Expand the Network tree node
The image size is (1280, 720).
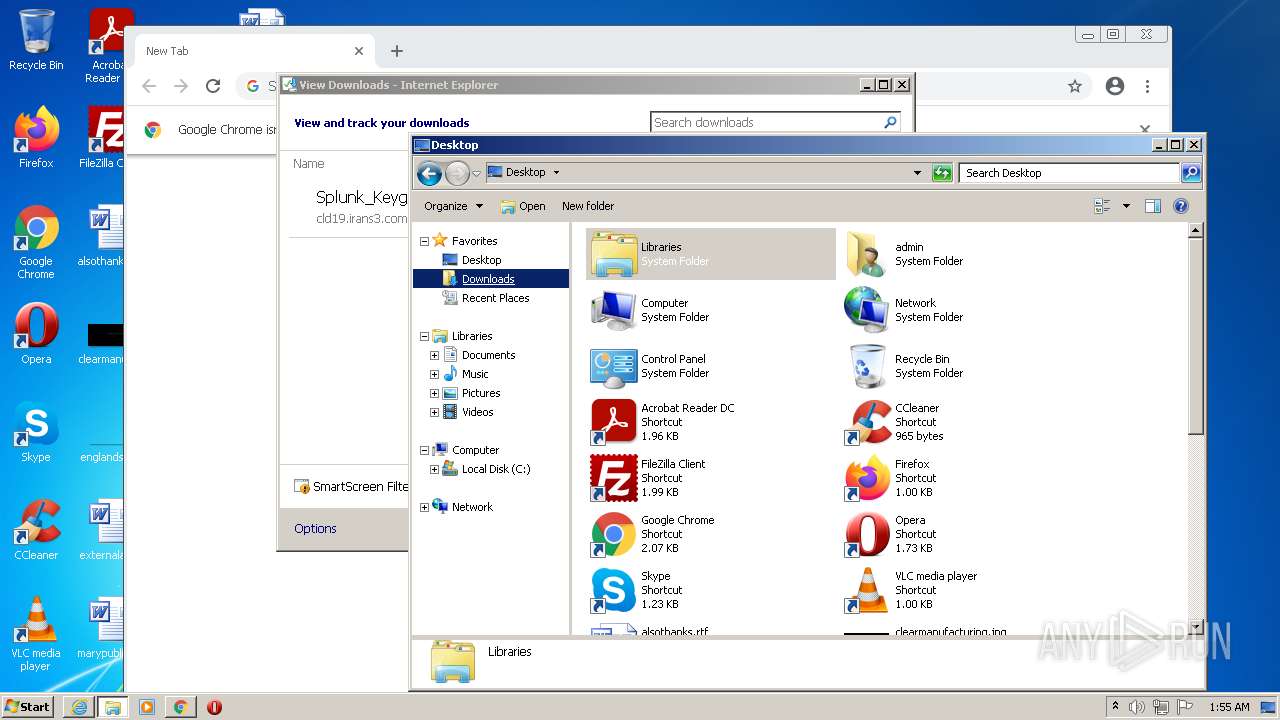point(424,507)
